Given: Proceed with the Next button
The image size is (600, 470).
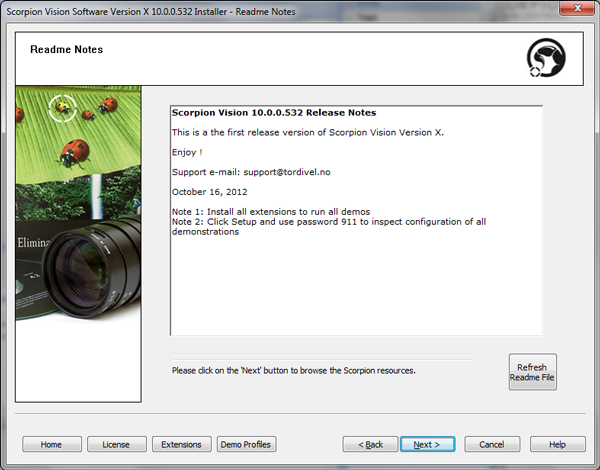Looking at the screenshot, I should point(427,444).
